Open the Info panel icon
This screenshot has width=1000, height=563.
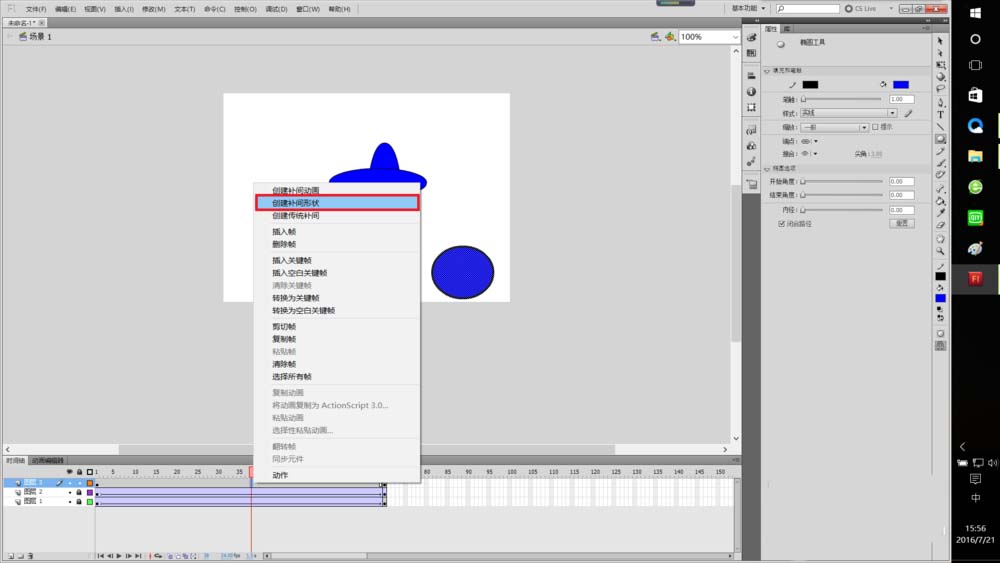(751, 91)
